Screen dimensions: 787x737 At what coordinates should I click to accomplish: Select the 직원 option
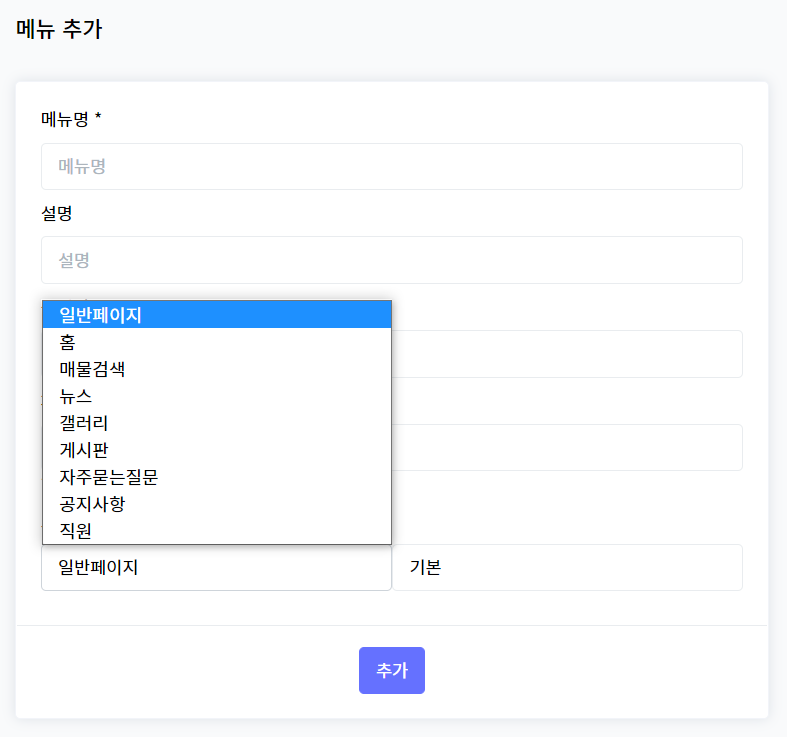[217, 530]
